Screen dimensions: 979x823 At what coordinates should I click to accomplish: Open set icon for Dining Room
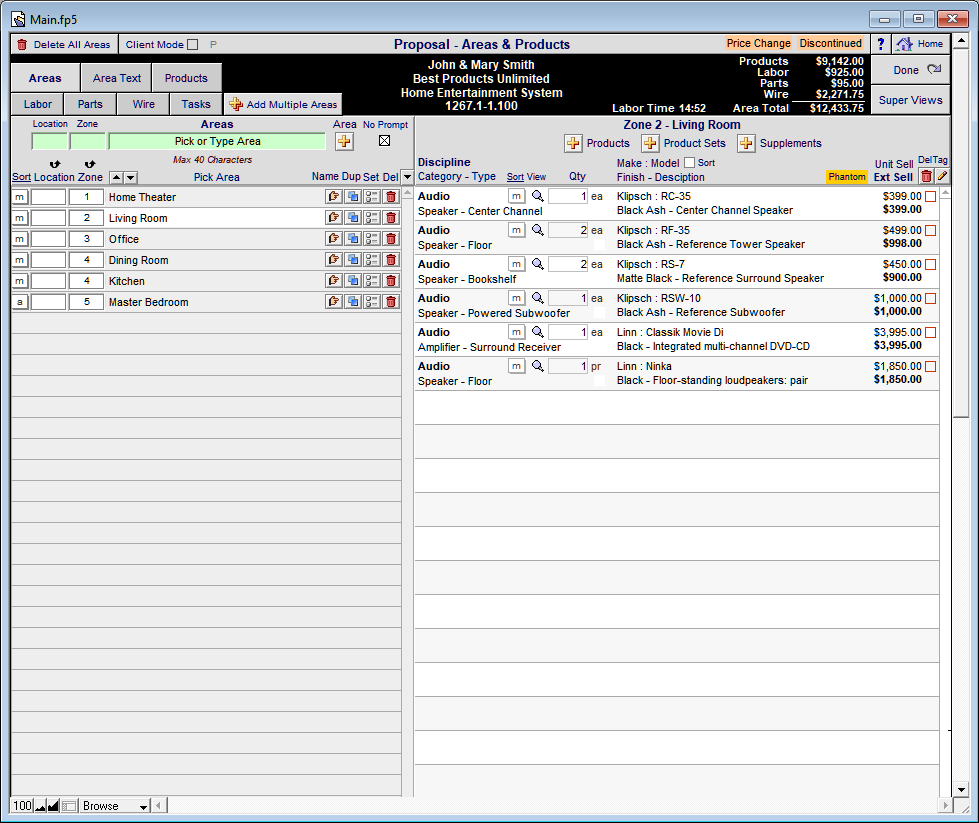coord(372,260)
